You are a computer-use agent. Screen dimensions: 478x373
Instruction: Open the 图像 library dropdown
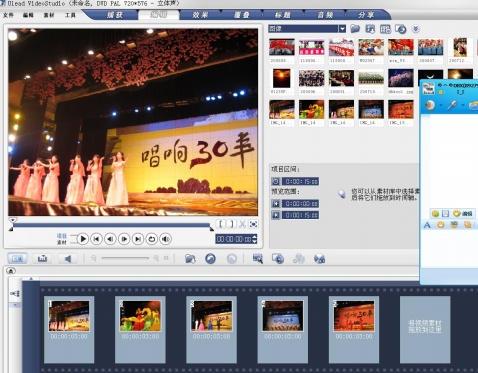(342, 29)
